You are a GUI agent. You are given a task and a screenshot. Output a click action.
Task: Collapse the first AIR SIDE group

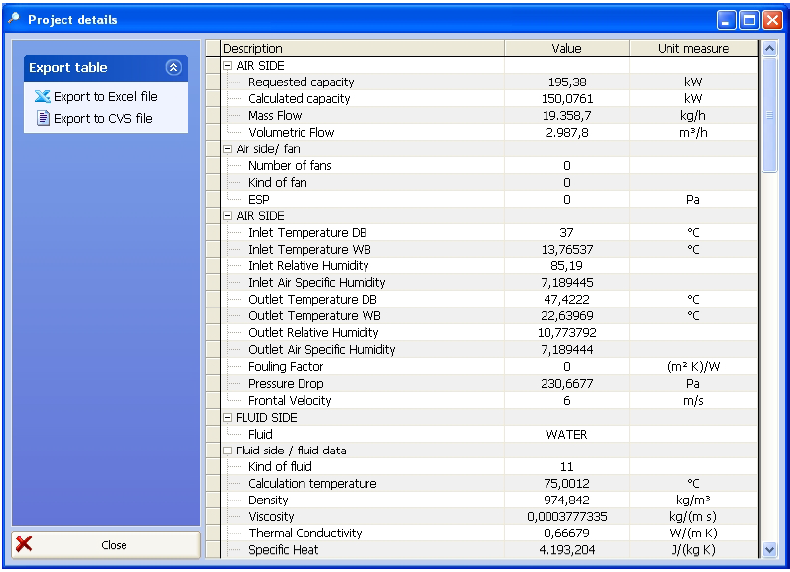(x=227, y=65)
